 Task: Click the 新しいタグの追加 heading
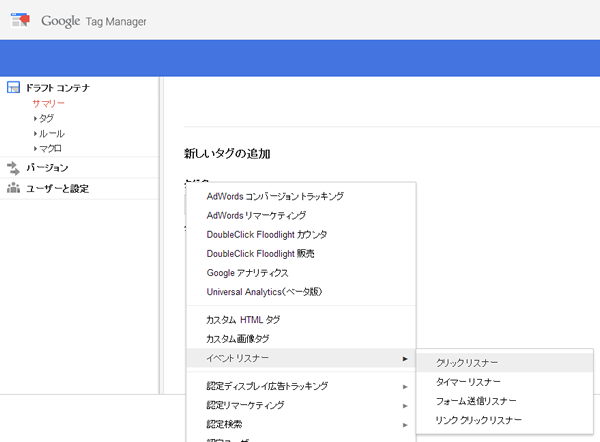point(227,154)
